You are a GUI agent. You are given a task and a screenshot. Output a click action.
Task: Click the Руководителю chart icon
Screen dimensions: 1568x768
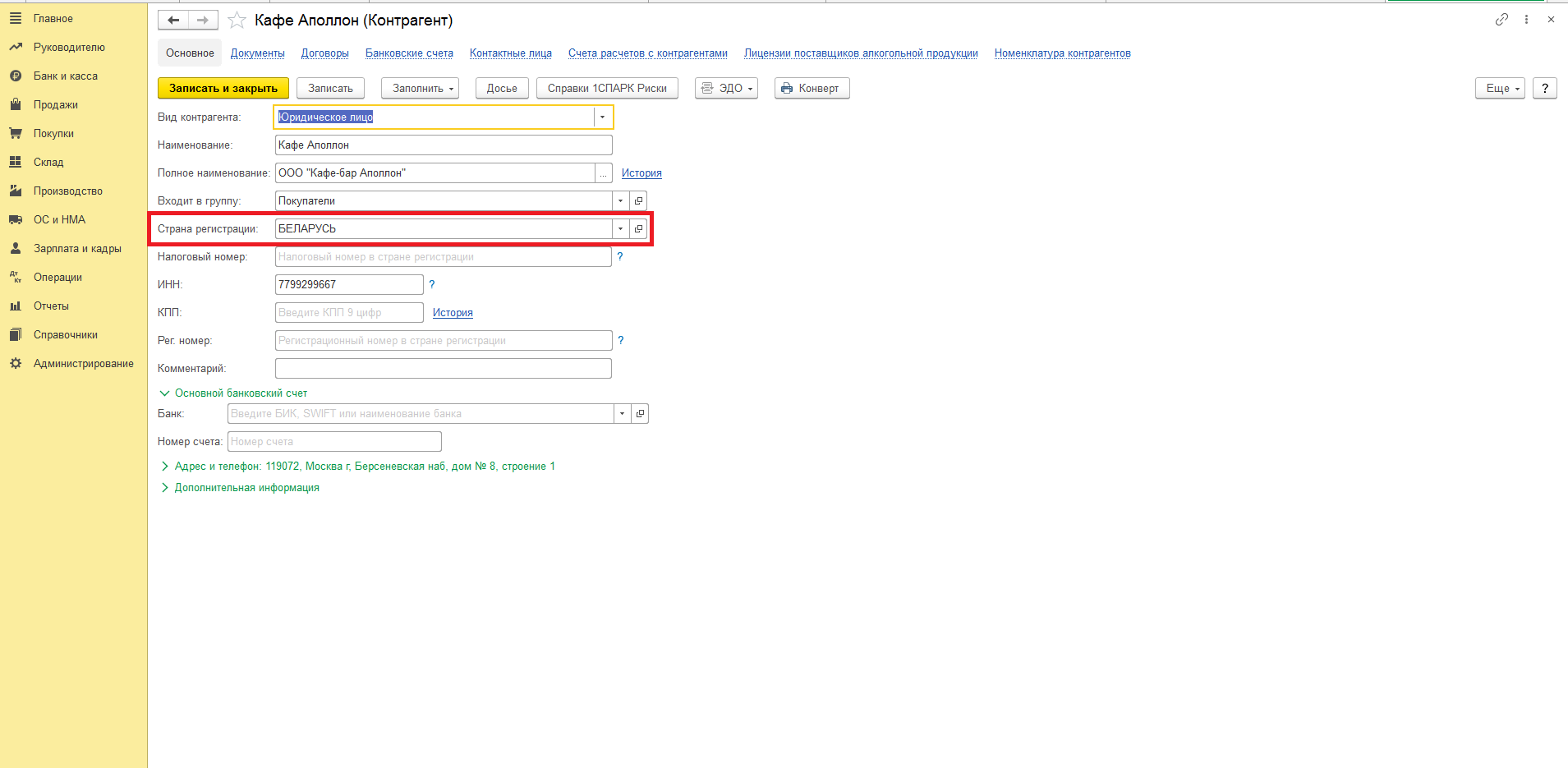pyautogui.click(x=16, y=47)
